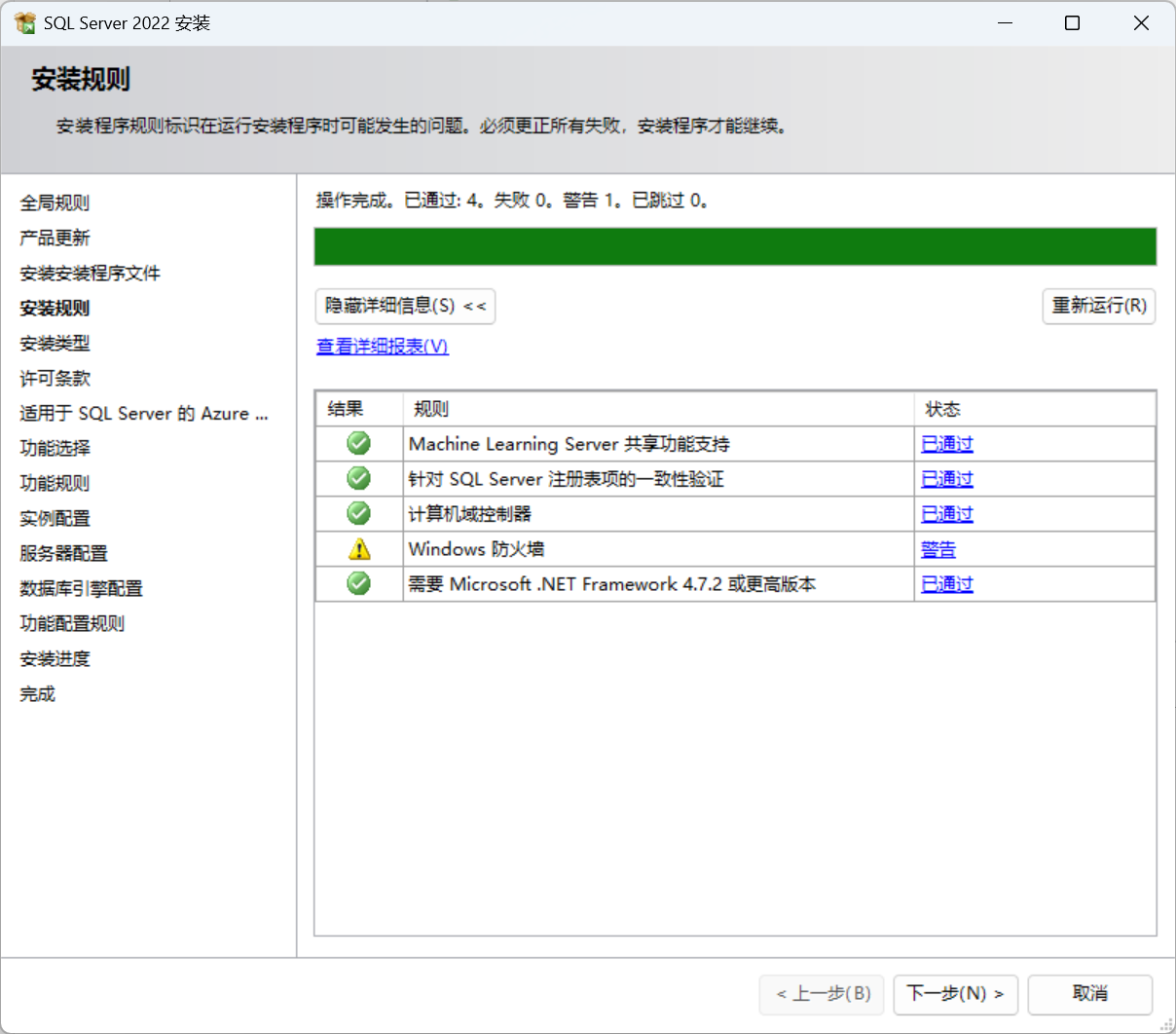Open 查看详细报表(V) link
The height and width of the screenshot is (1034, 1176).
383,347
